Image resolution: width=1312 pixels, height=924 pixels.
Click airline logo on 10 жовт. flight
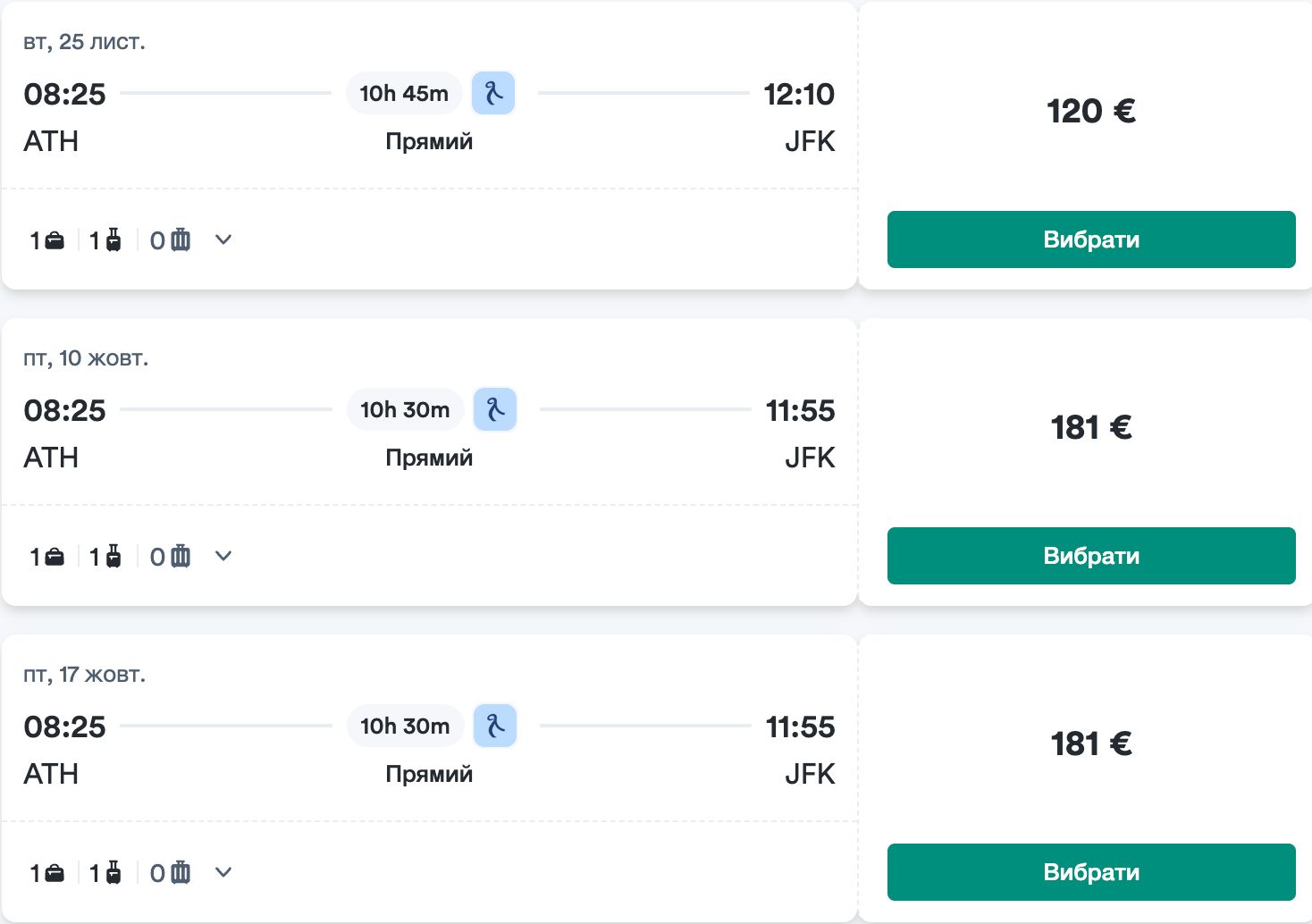click(x=495, y=409)
